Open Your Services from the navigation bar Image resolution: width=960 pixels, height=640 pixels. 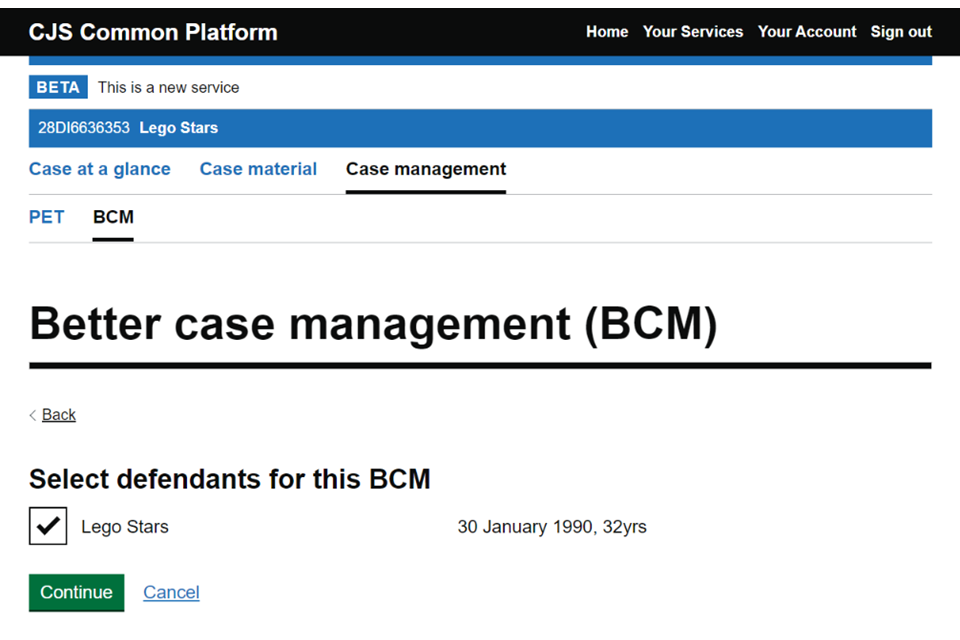tap(693, 31)
